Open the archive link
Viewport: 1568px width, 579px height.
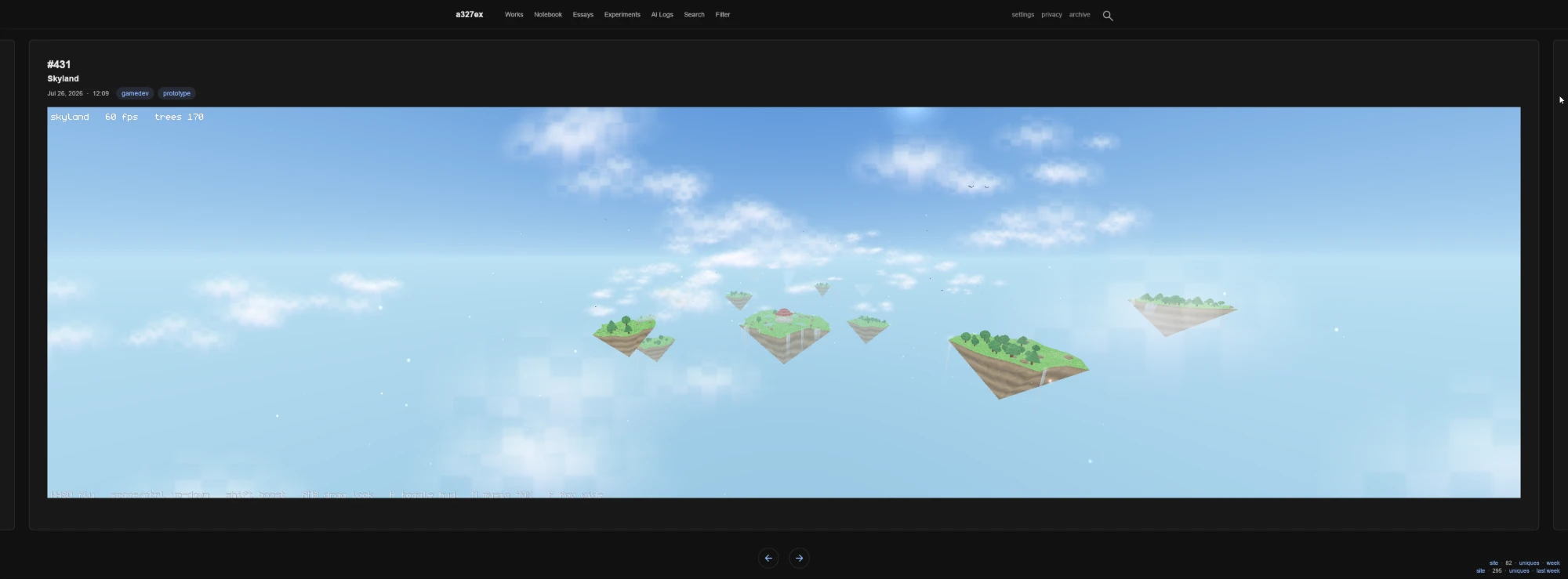(x=1079, y=14)
